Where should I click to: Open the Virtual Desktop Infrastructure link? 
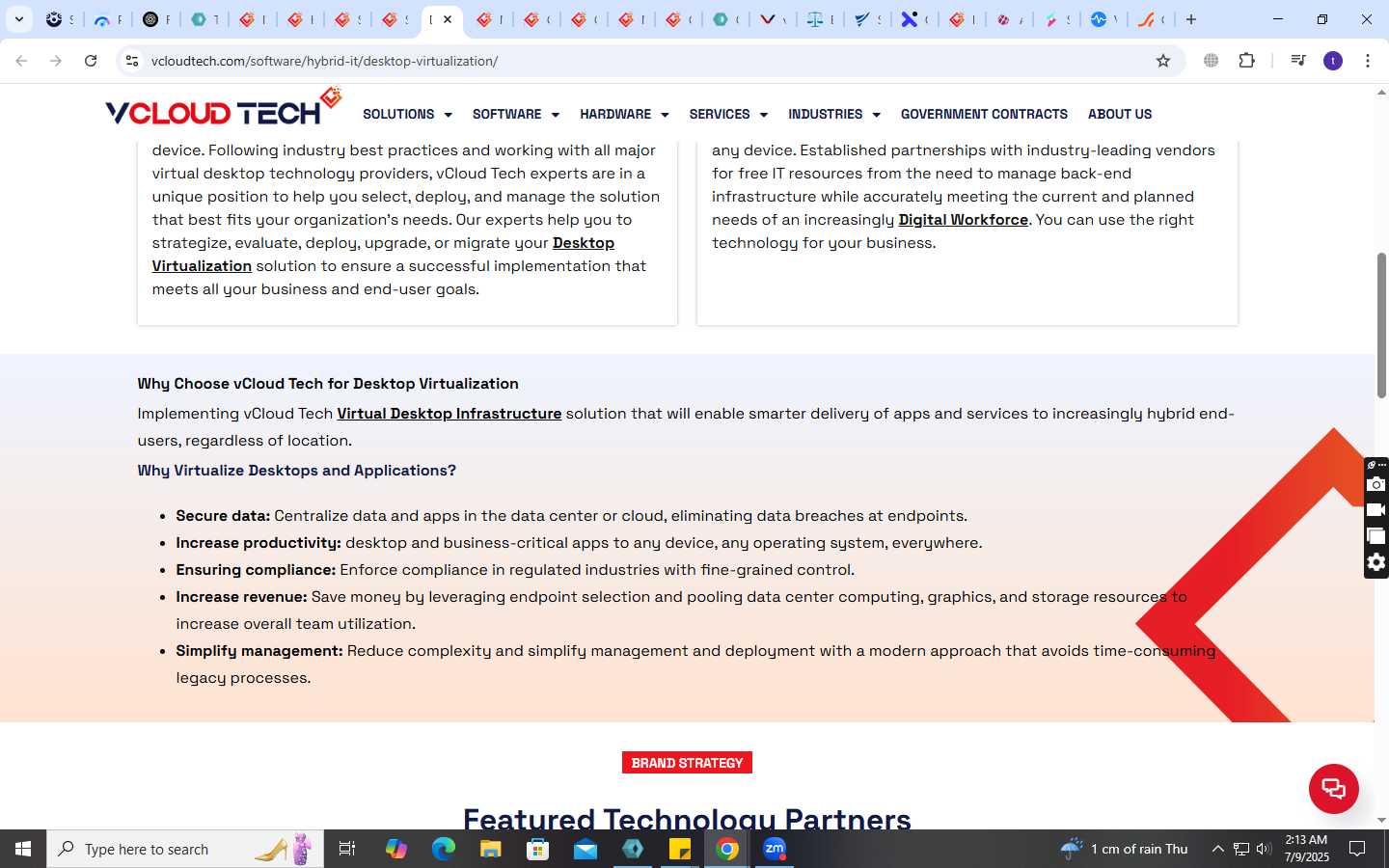[x=449, y=414]
